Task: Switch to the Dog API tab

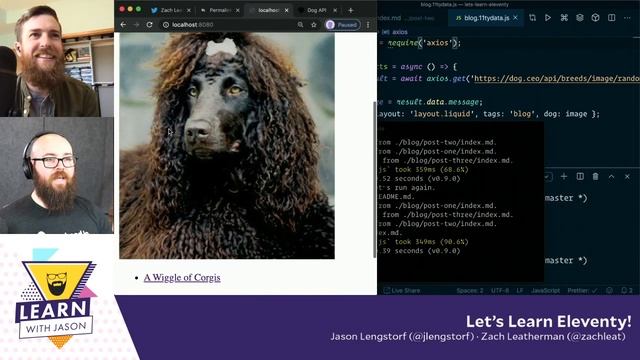Action: click(317, 10)
